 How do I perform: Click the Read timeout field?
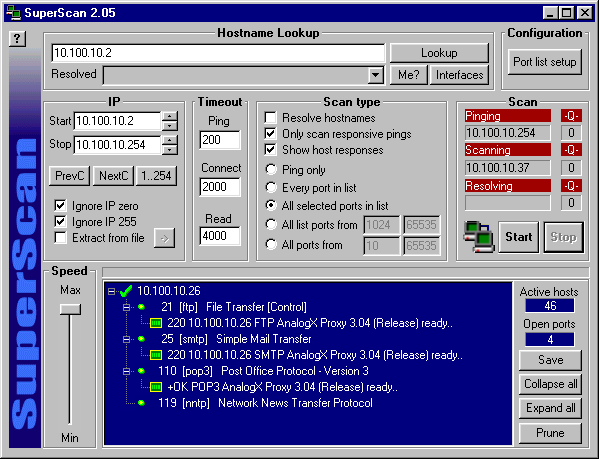click(x=220, y=236)
